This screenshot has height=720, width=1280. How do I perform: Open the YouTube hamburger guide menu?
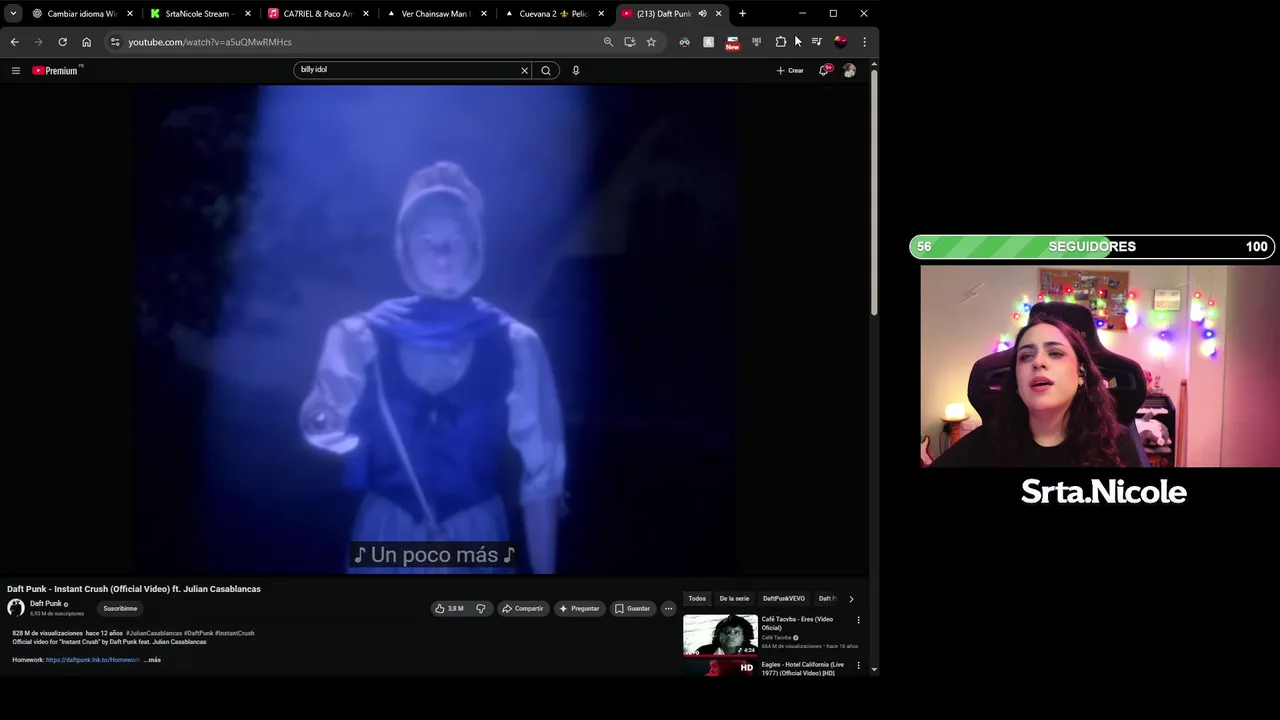point(15,70)
